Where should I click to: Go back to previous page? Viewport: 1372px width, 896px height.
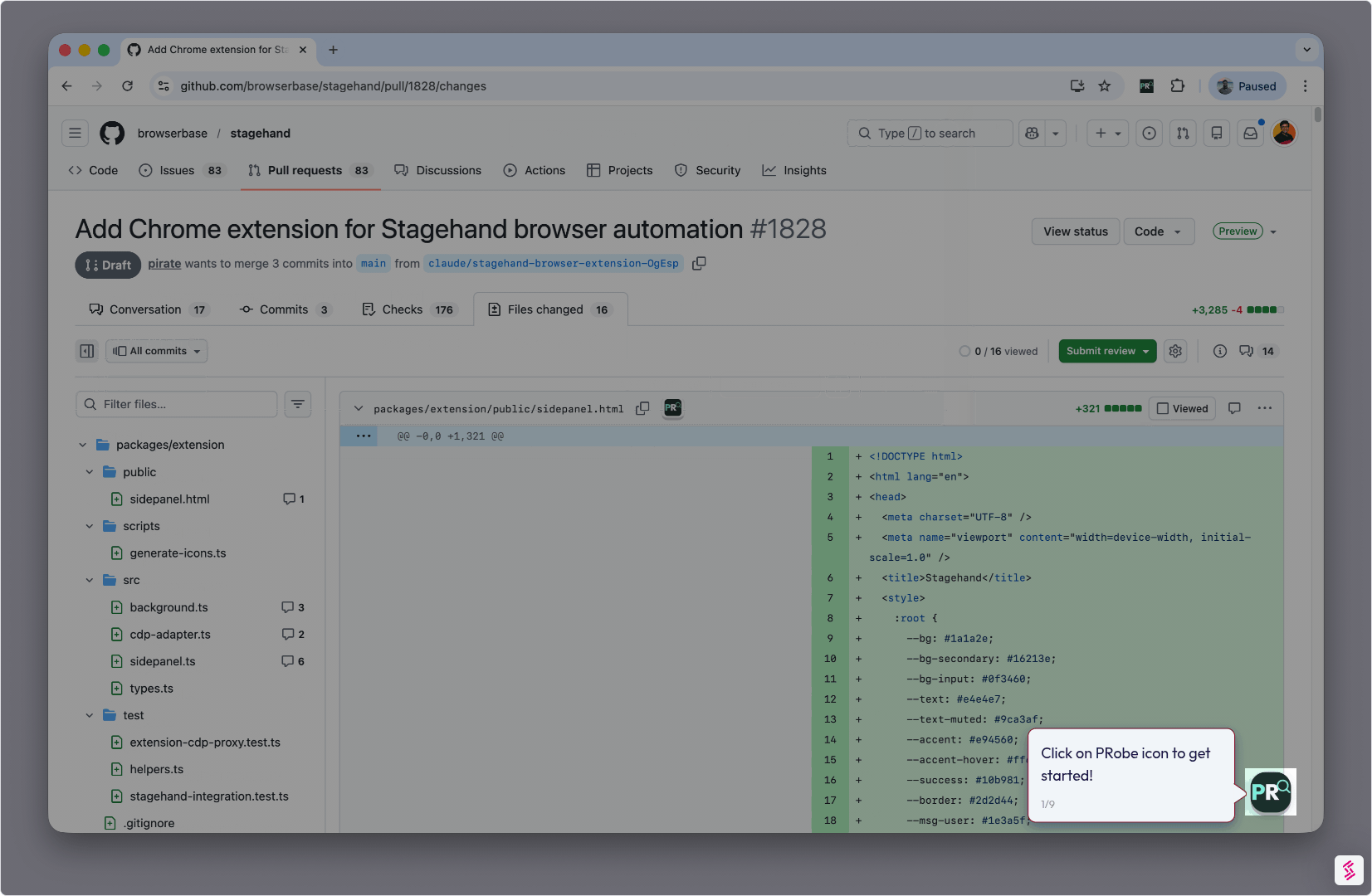(67, 85)
